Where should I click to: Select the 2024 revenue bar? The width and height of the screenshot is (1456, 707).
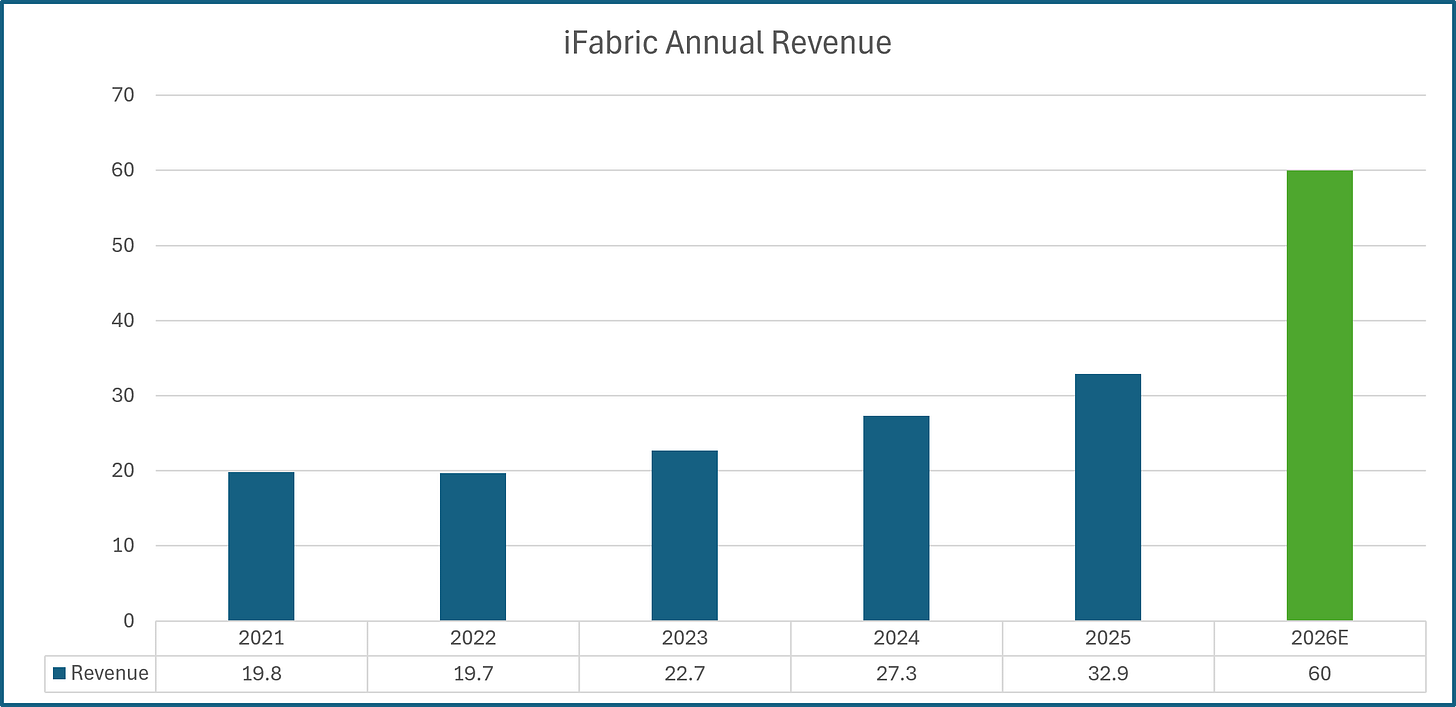[x=896, y=518]
